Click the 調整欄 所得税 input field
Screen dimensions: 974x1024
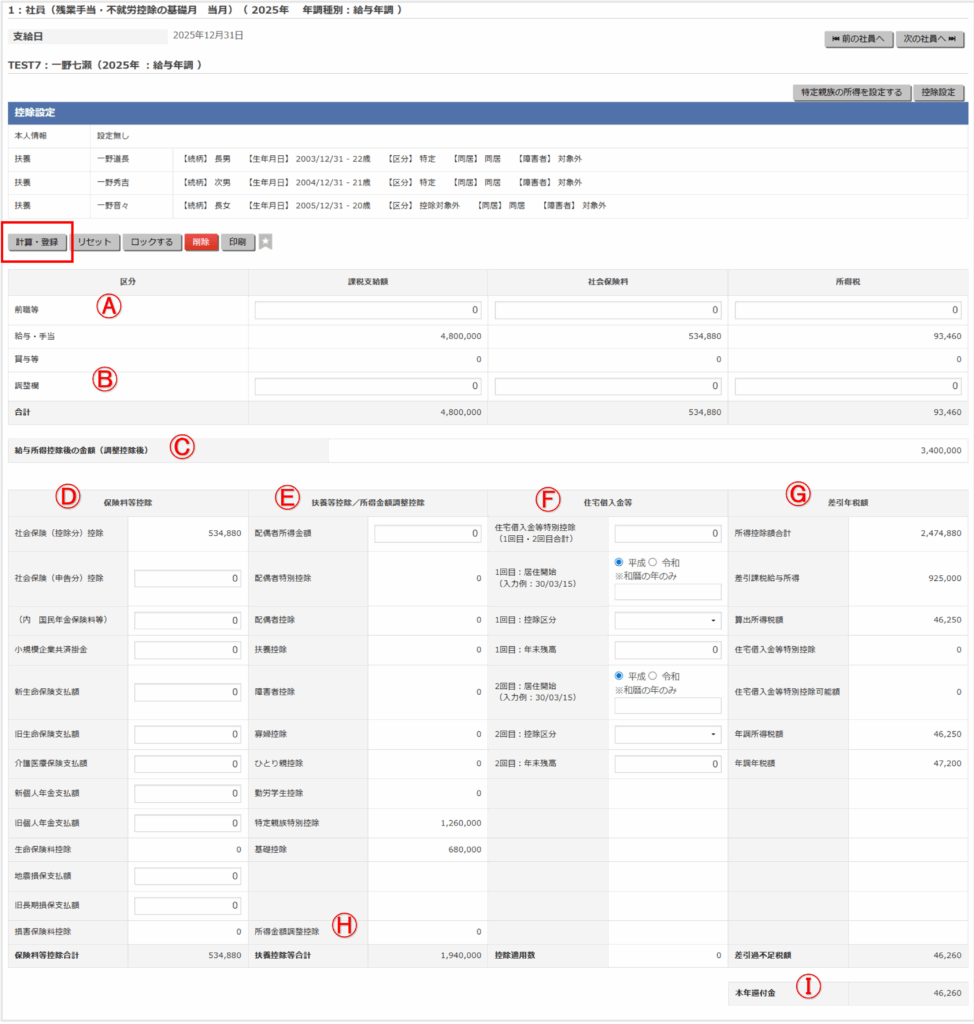click(848, 386)
